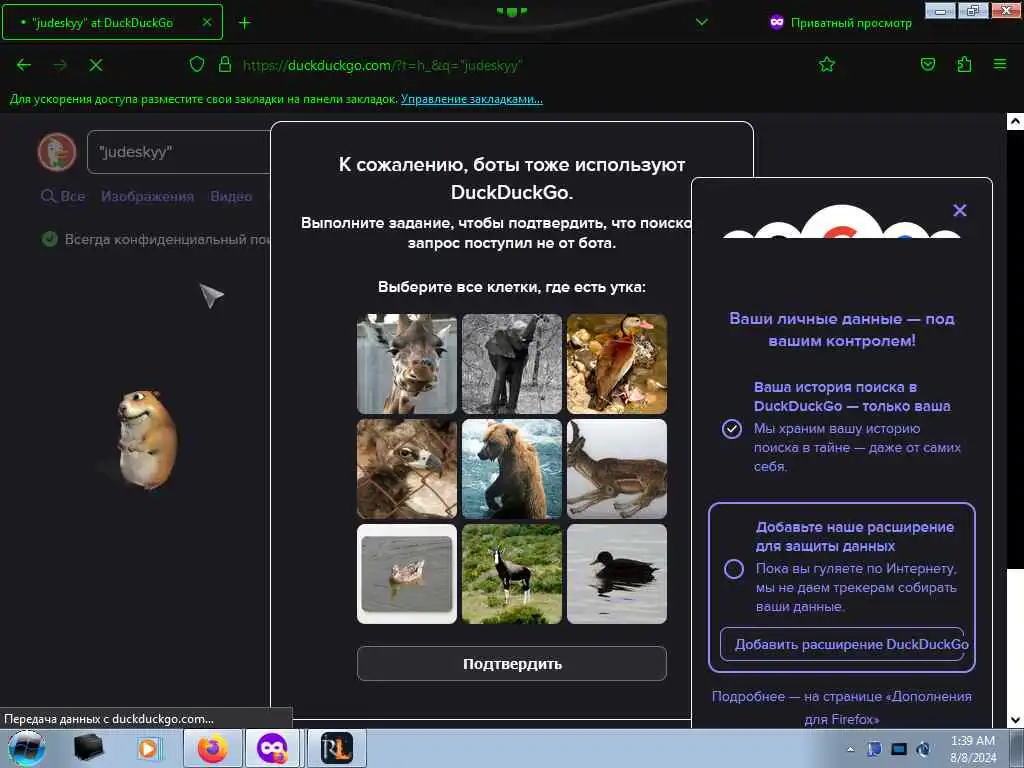Select the elephant image tile
1024x768 pixels.
tap(512, 364)
